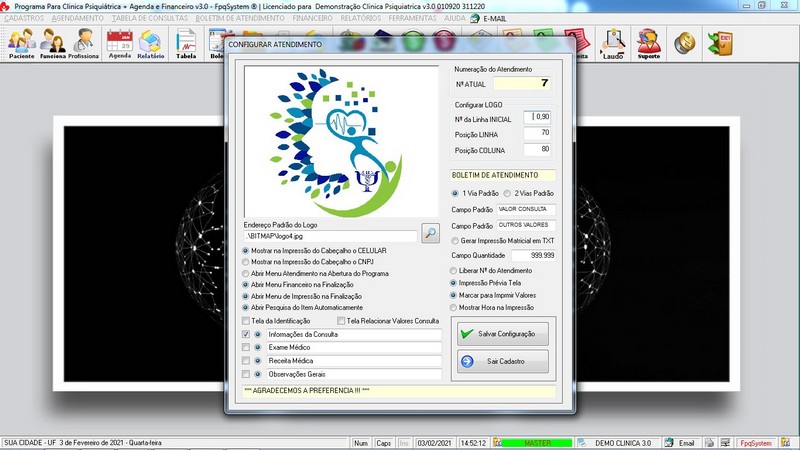Click the Suporte toolbar icon
Image resolution: width=800 pixels, height=450 pixels.
click(x=648, y=43)
